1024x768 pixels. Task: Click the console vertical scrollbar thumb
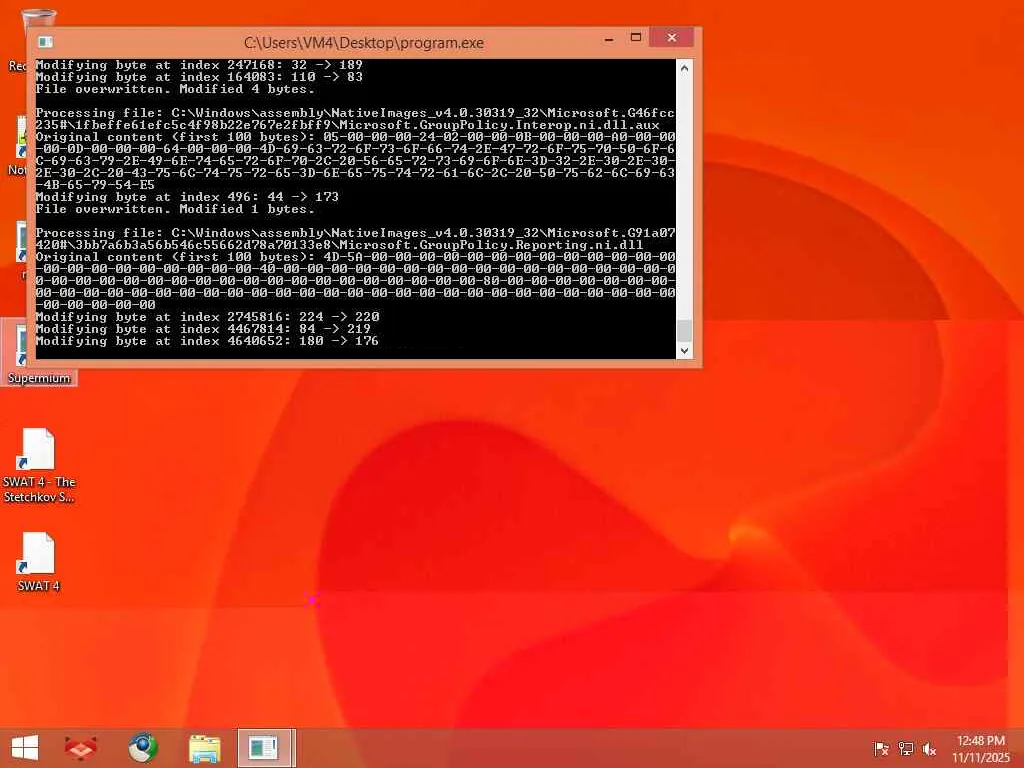(x=684, y=330)
